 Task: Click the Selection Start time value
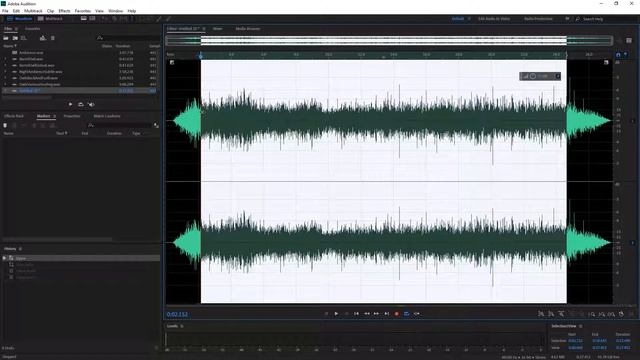coord(575,340)
